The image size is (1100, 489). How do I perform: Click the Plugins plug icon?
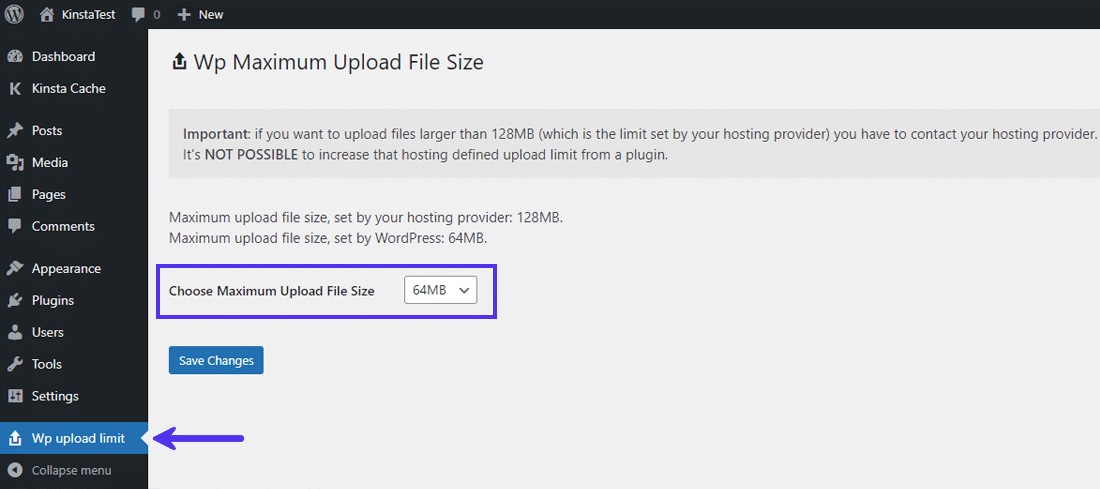point(15,301)
